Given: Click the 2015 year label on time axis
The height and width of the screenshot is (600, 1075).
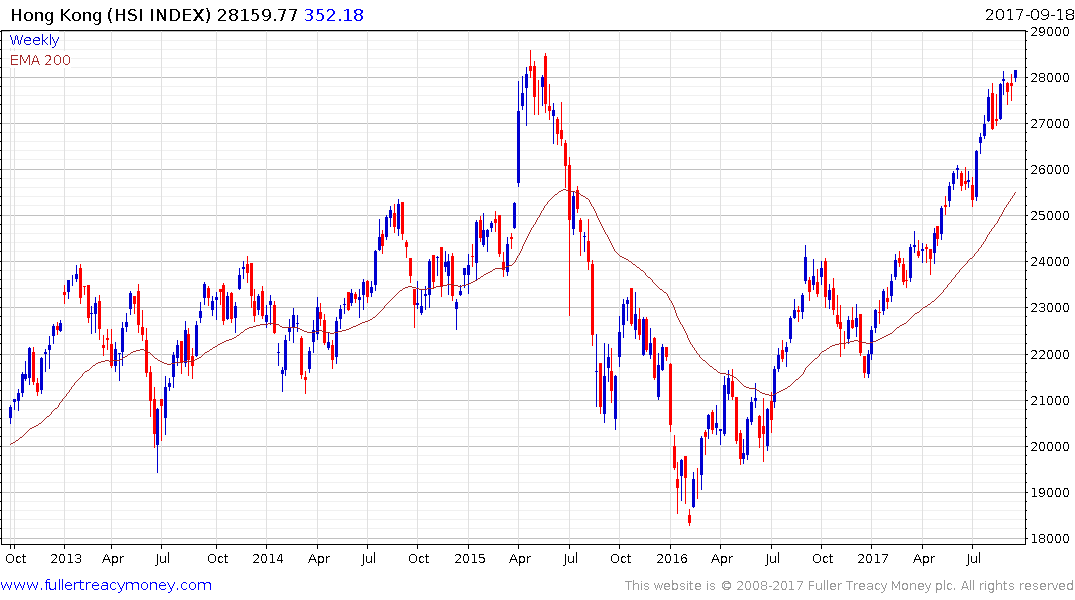Looking at the screenshot, I should coord(470,558).
